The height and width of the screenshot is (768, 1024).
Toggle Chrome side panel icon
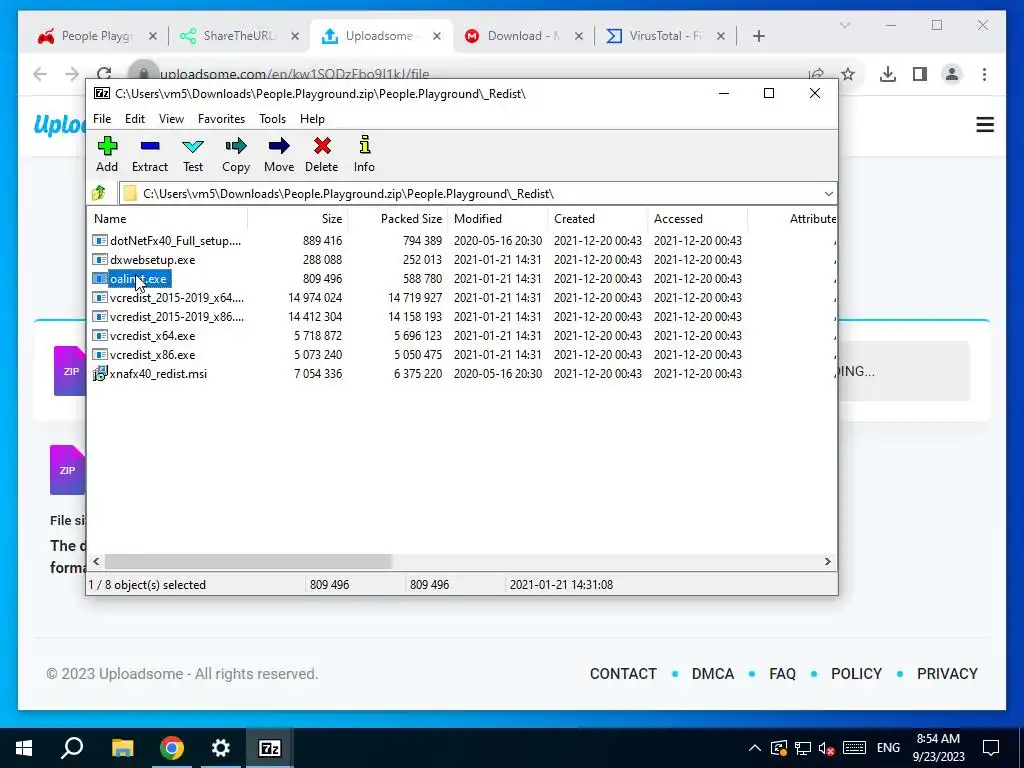pos(920,74)
